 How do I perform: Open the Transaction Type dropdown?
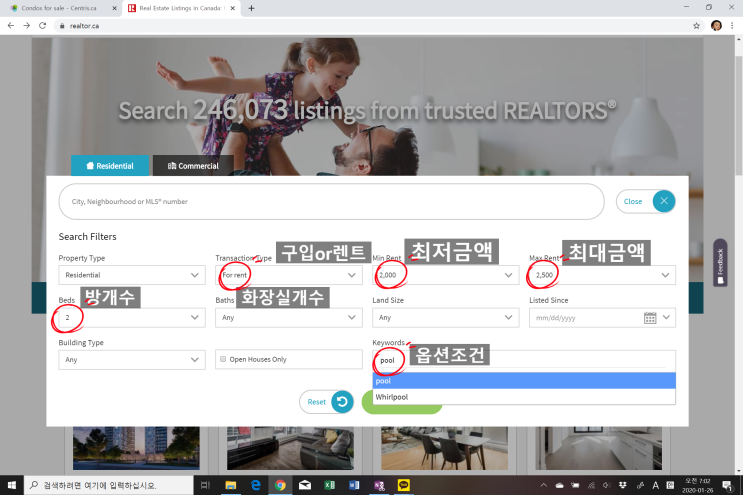click(289, 275)
